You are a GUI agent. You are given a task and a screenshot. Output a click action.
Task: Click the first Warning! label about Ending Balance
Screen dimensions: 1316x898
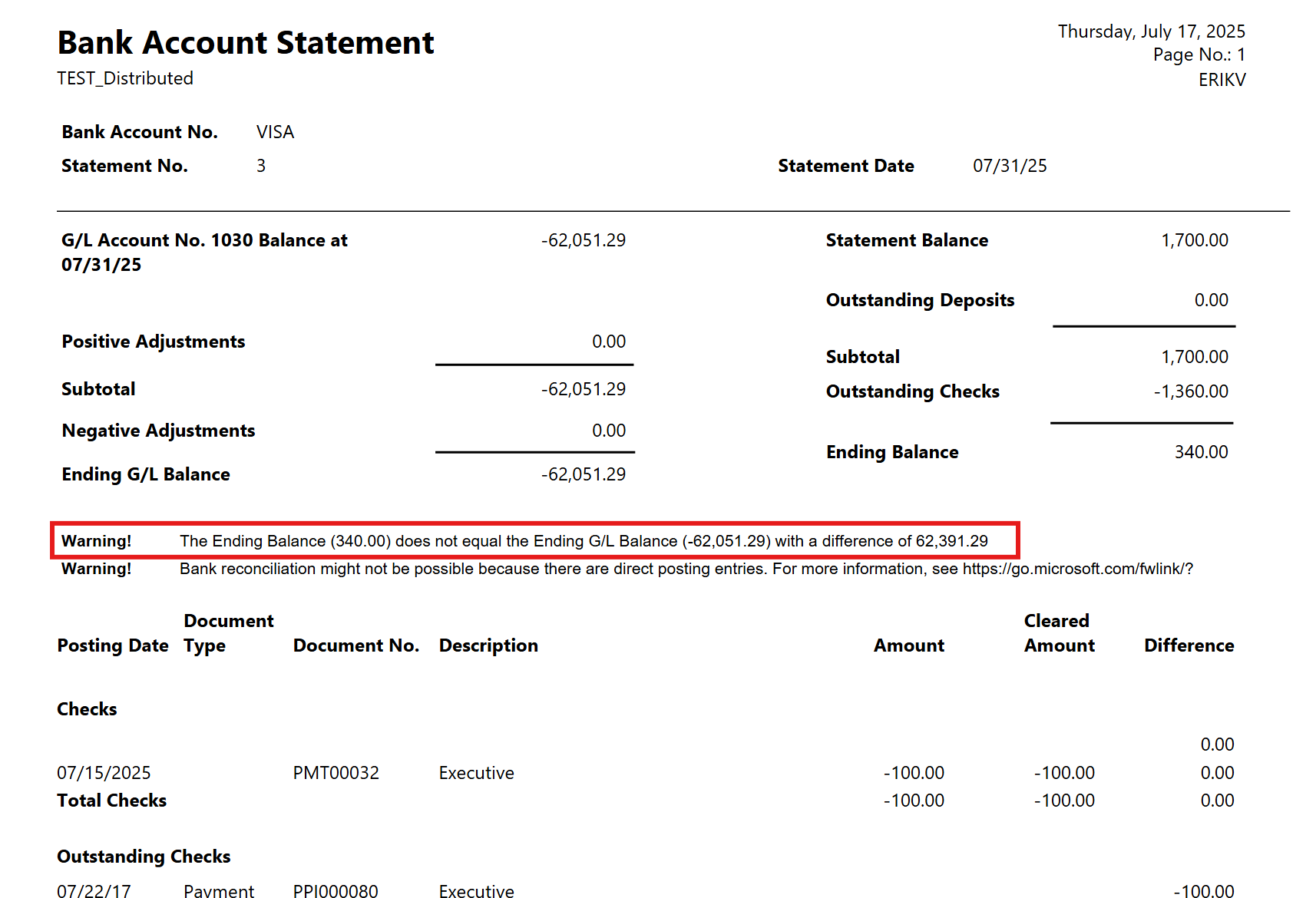click(96, 541)
